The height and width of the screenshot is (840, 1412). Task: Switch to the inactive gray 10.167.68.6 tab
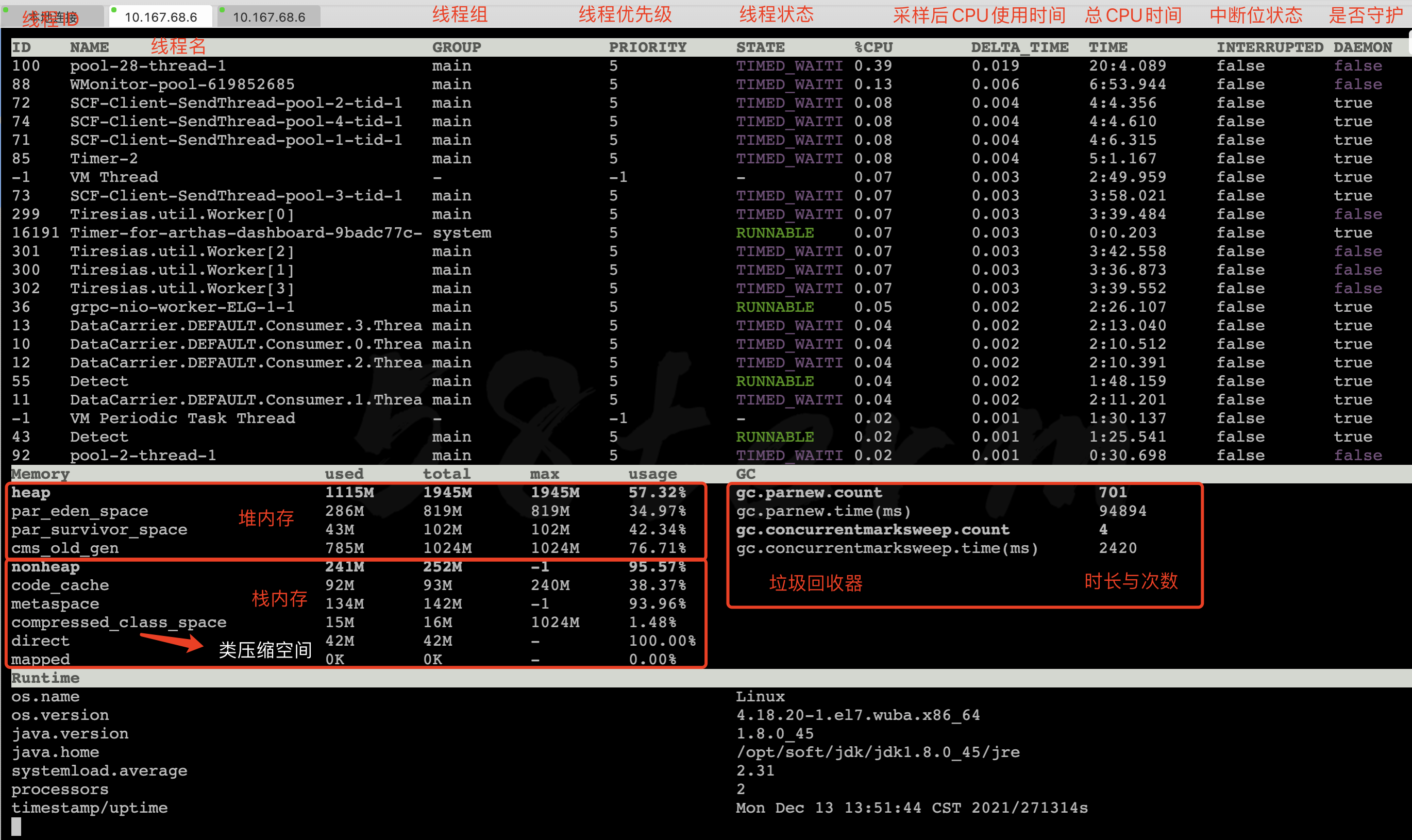(269, 17)
